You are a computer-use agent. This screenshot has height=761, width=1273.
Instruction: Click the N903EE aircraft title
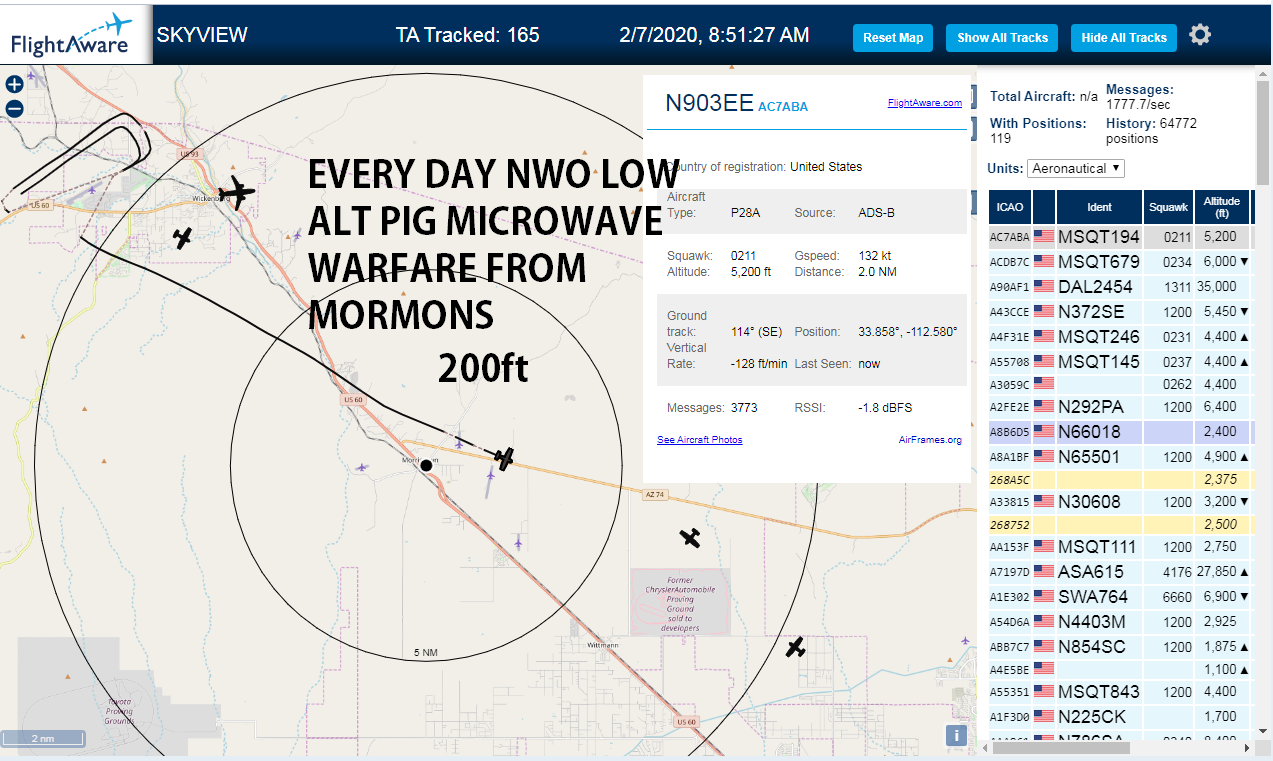point(709,103)
